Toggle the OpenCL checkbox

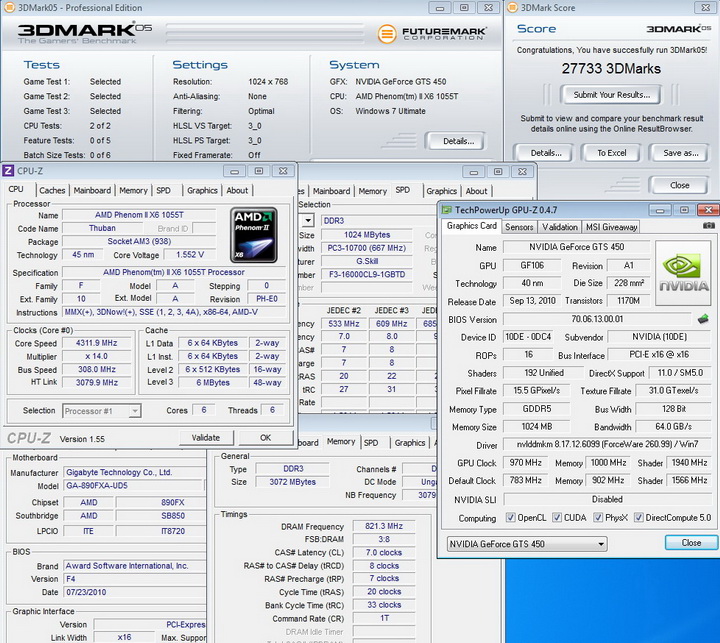511,518
